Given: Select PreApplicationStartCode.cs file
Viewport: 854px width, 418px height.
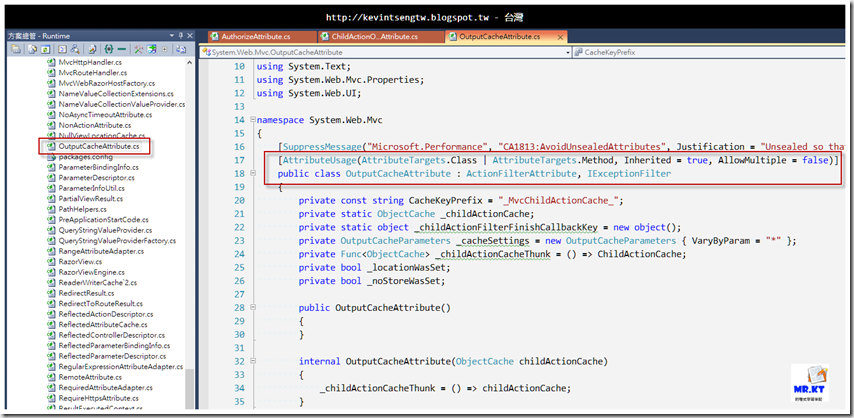Looking at the screenshot, I should (x=103, y=220).
